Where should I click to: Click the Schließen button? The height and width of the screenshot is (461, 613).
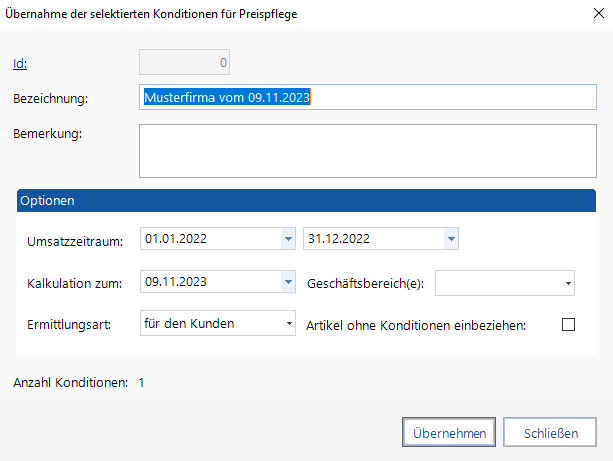(x=551, y=433)
